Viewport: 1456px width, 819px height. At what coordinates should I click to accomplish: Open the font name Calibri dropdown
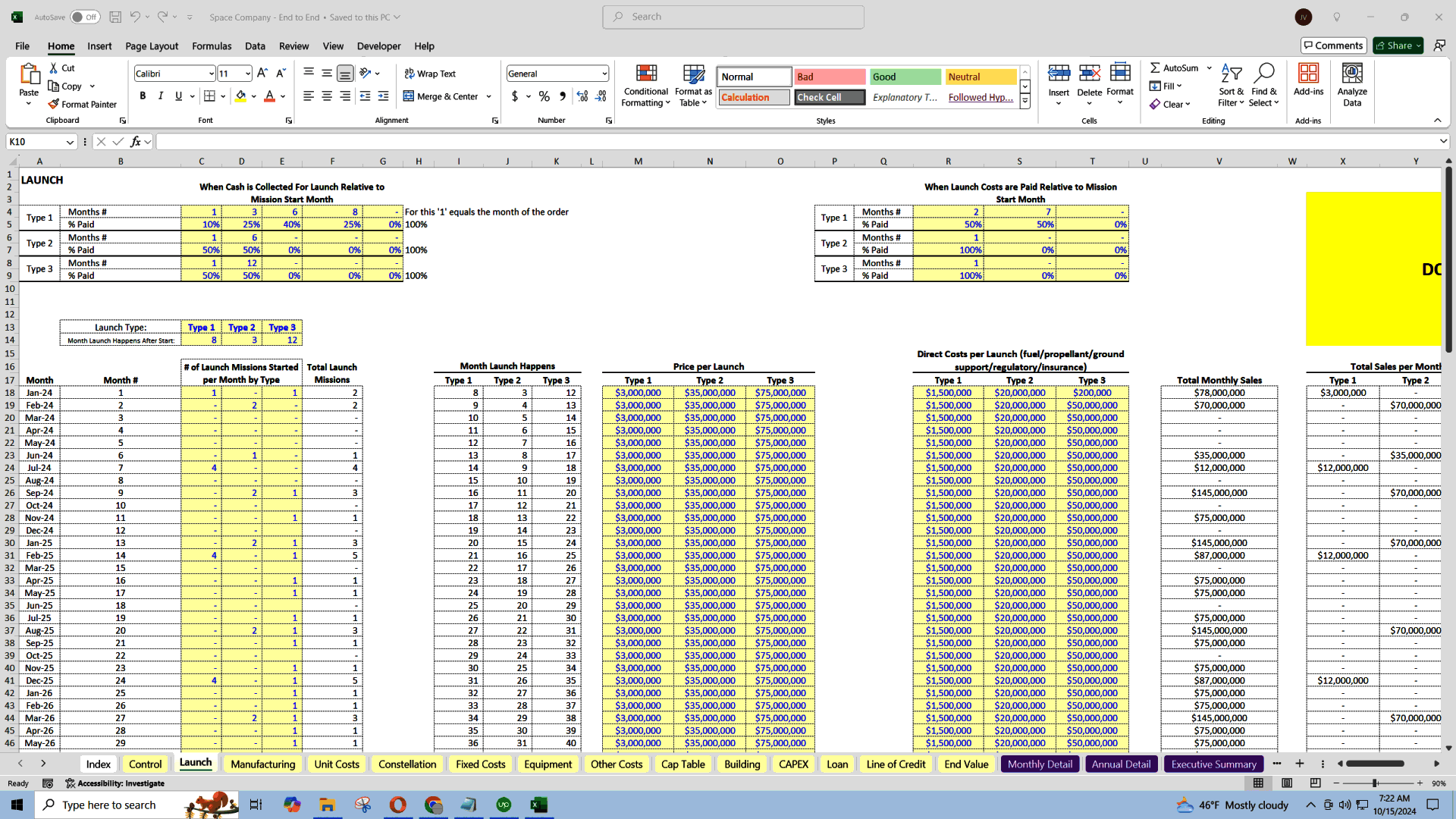coord(212,74)
